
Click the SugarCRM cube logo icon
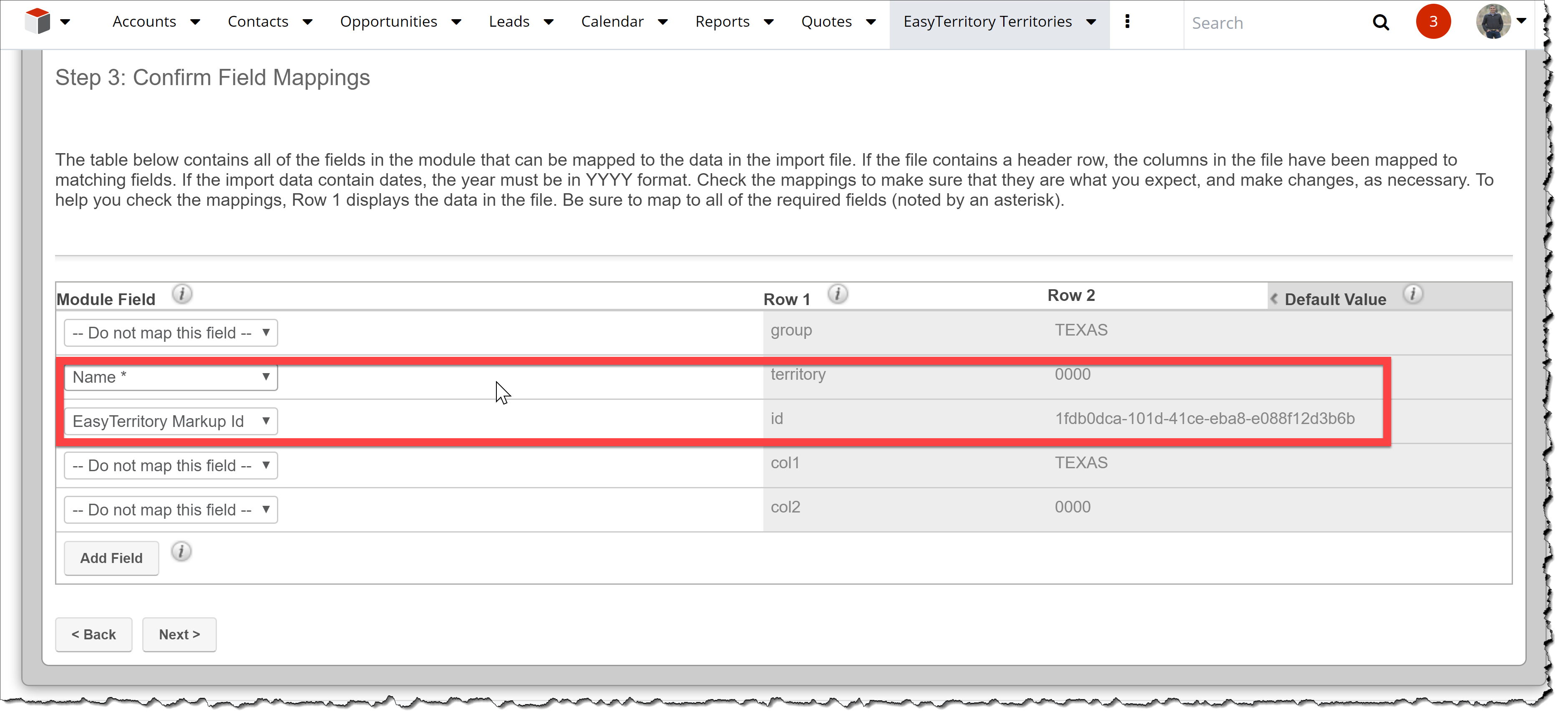click(38, 21)
